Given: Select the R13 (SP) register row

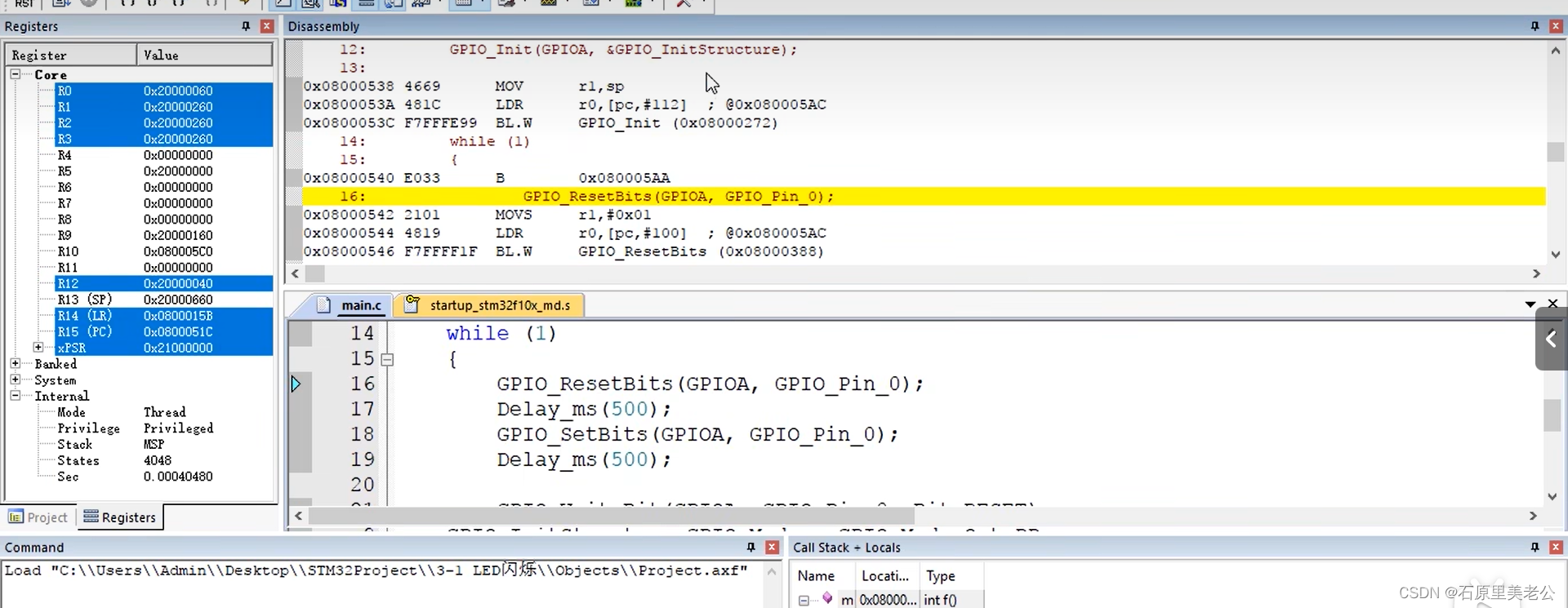Looking at the screenshot, I should (164, 300).
